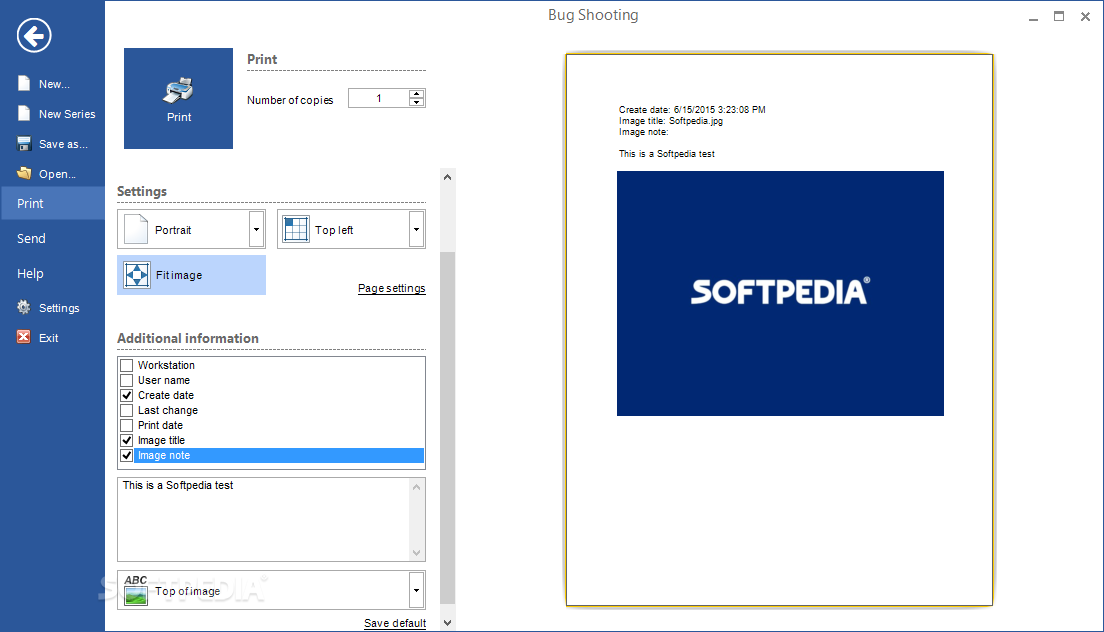Viewport: 1104px width, 632px height.
Task: Click the Portrait page orientation icon
Action: 136,229
